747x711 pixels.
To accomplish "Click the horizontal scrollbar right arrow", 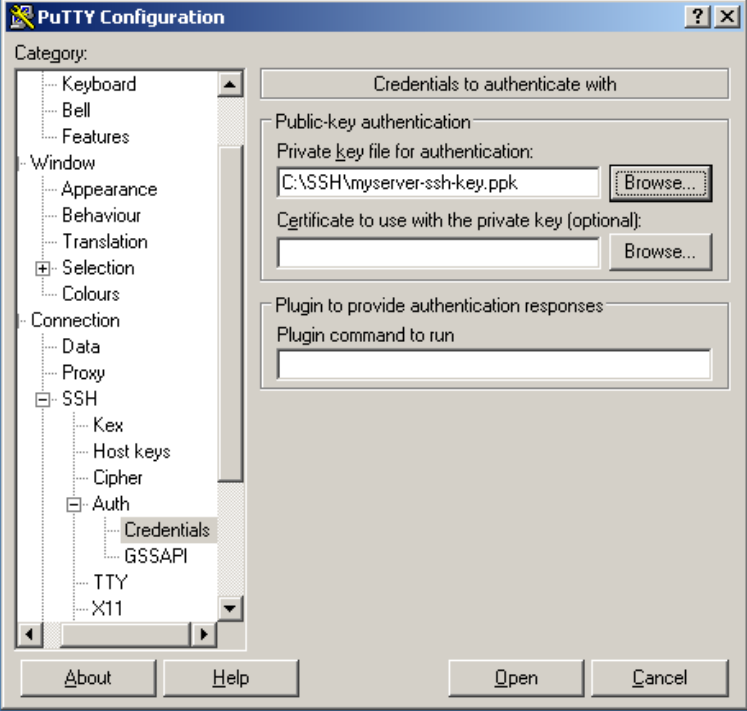I will (204, 634).
